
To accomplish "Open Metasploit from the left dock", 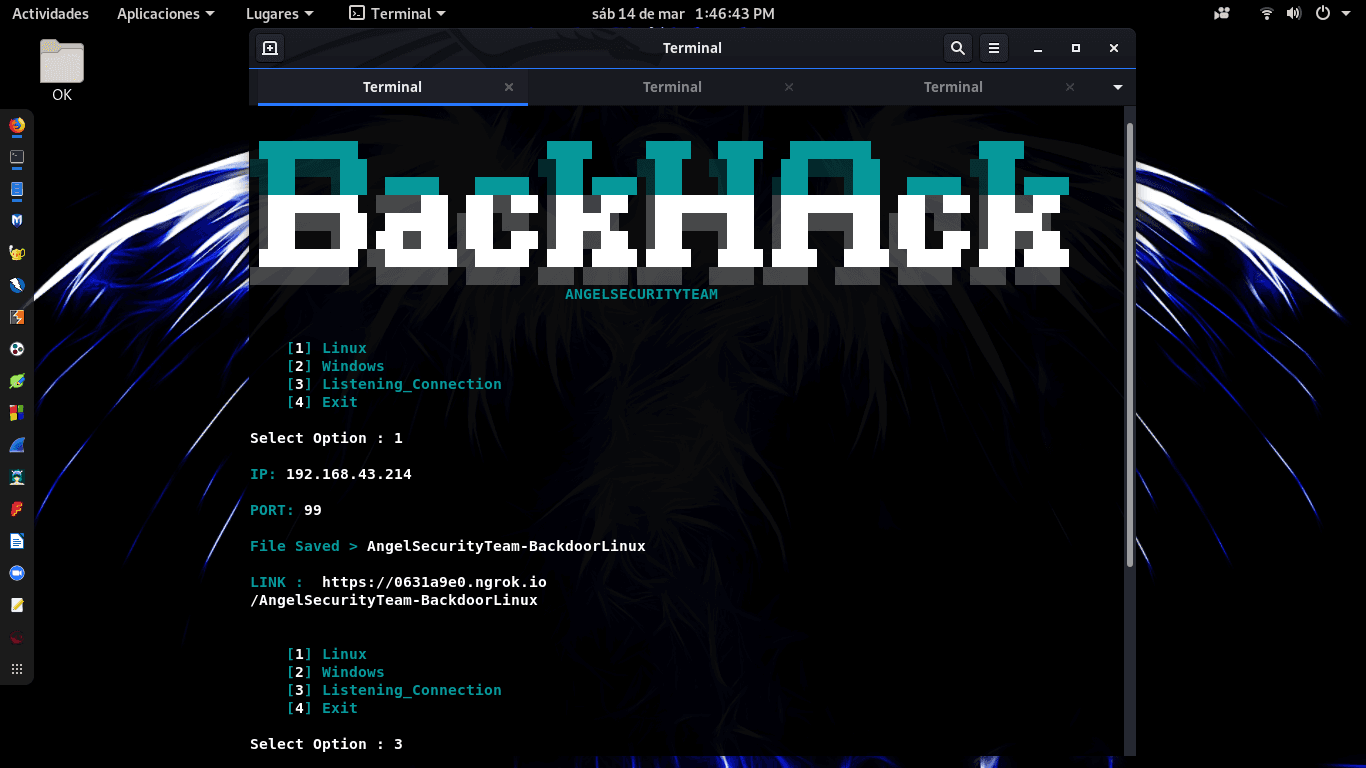I will (16, 220).
